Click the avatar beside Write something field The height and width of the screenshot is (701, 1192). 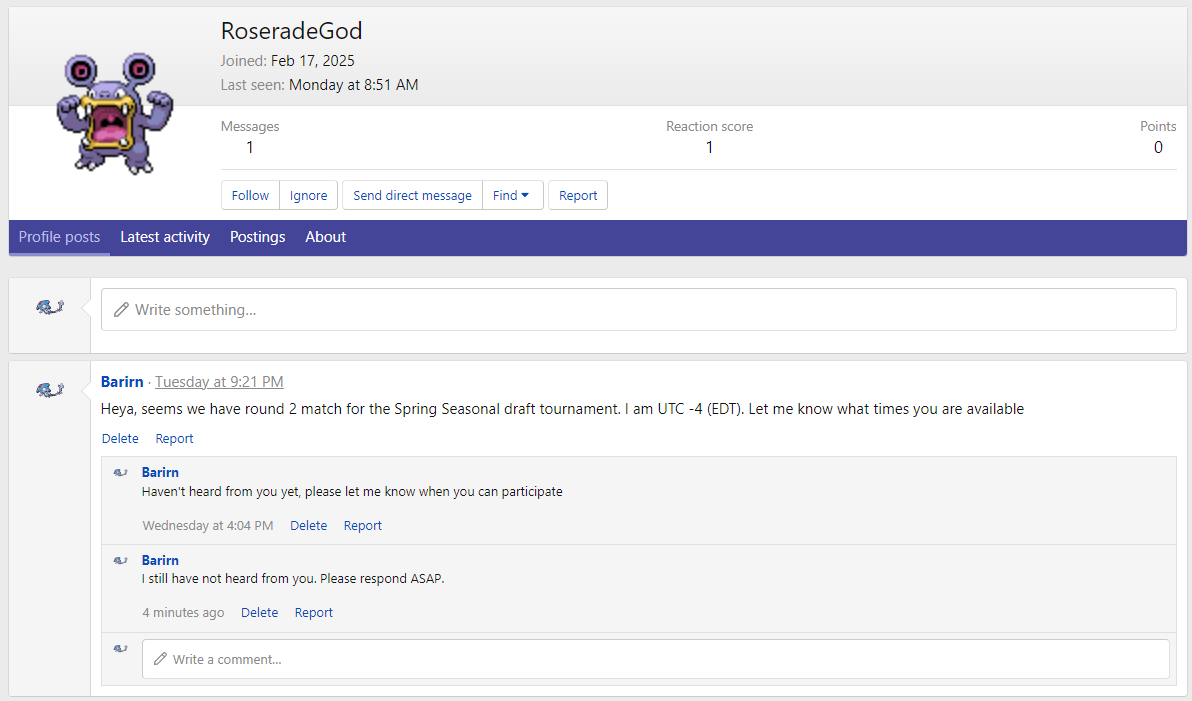[49, 307]
